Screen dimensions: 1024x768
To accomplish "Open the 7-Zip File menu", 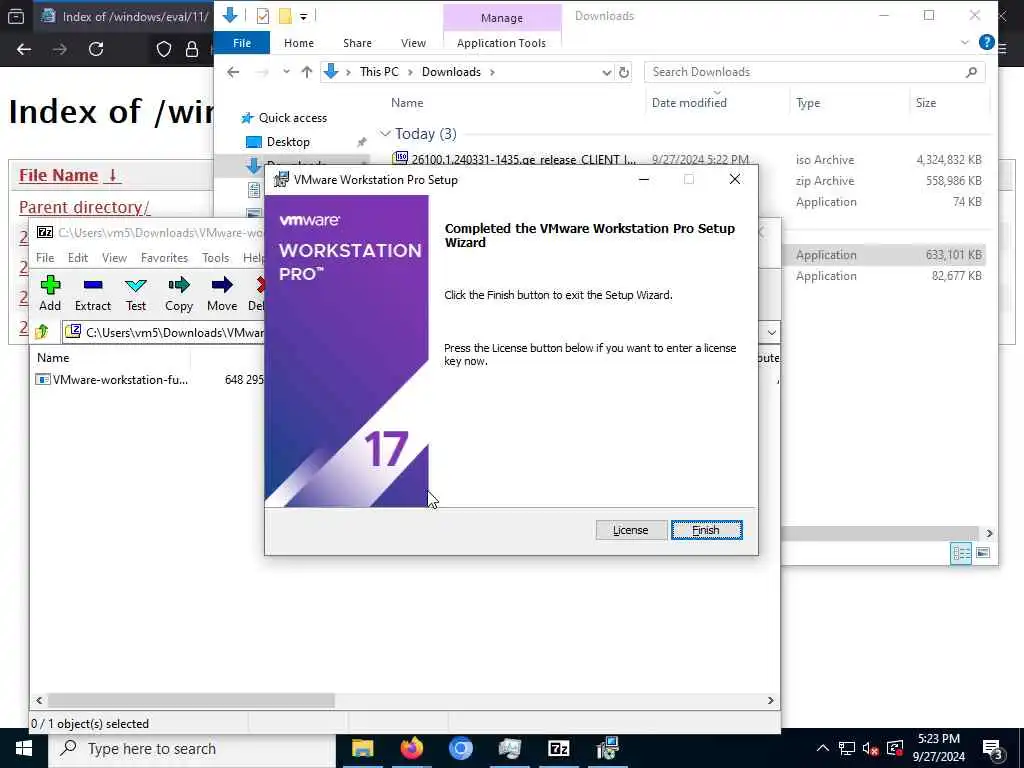I will [x=45, y=257].
